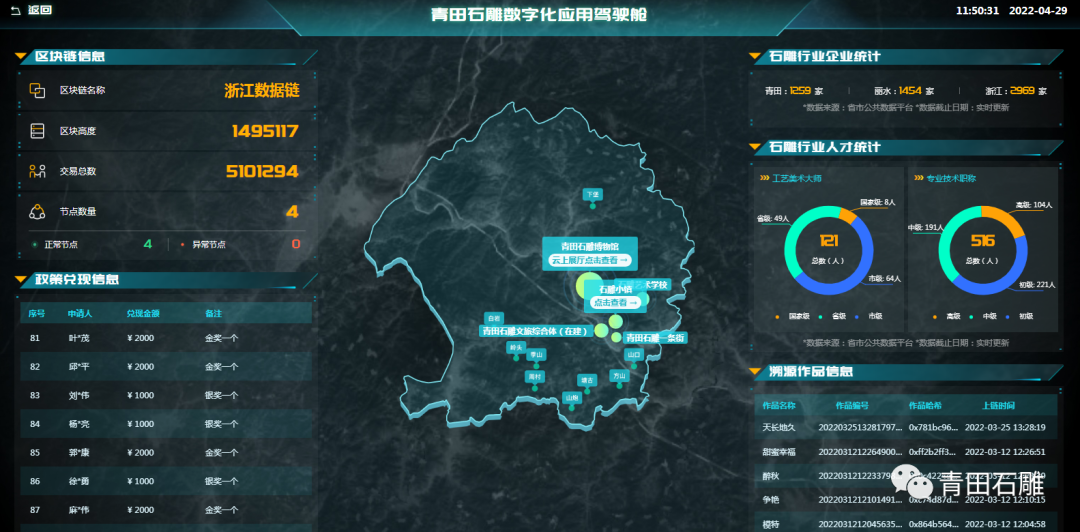Click 516 total in 专业技术职称 donut

point(982,241)
